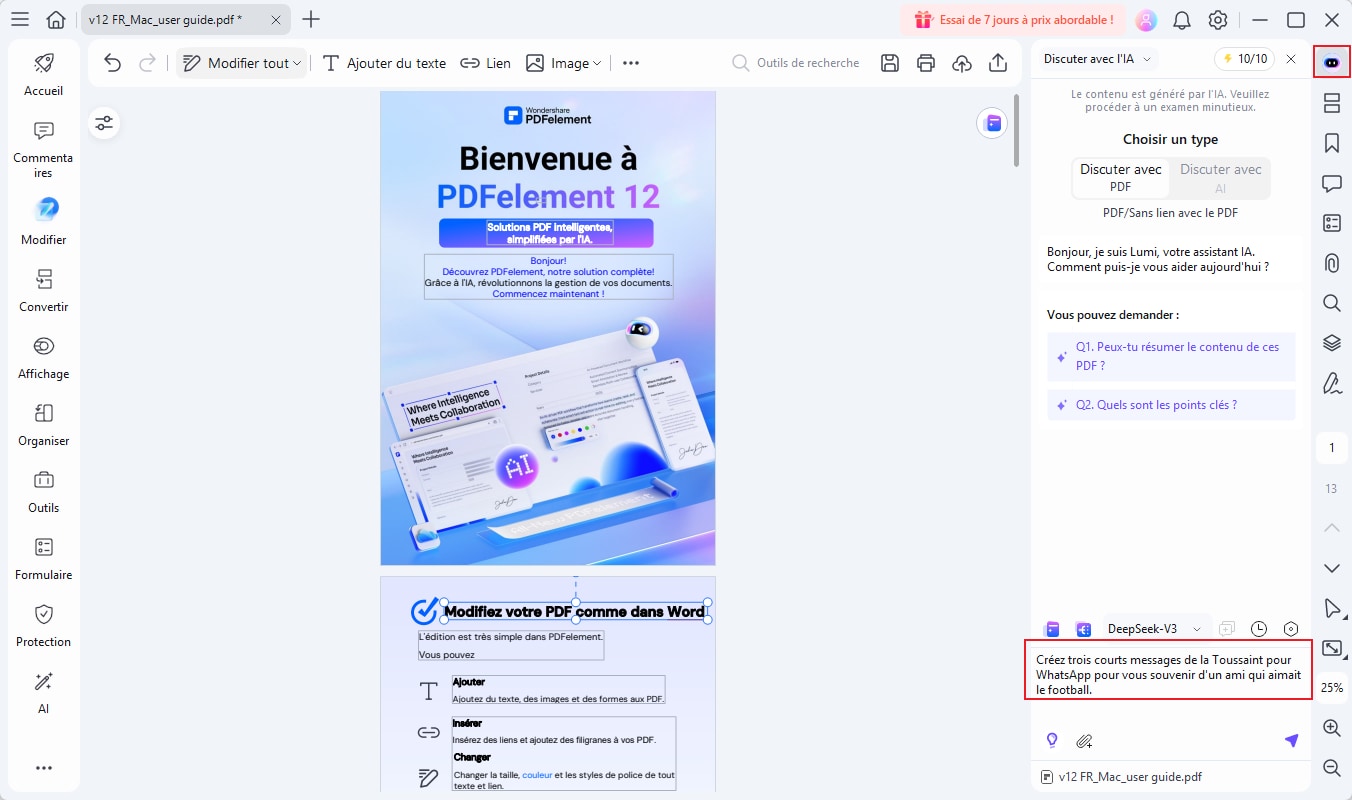Open the toolbar overflow three dots menu

[x=631, y=63]
